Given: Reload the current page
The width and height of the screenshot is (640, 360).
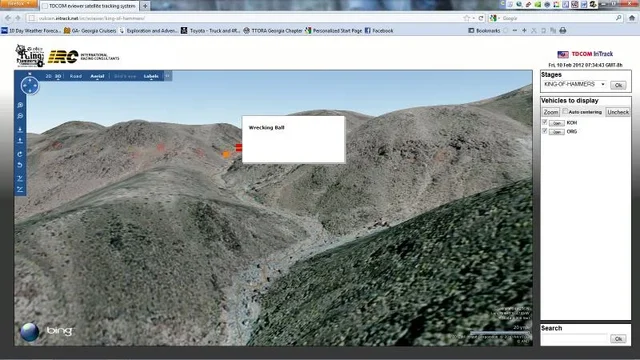Looking at the screenshot, I should 481,18.
